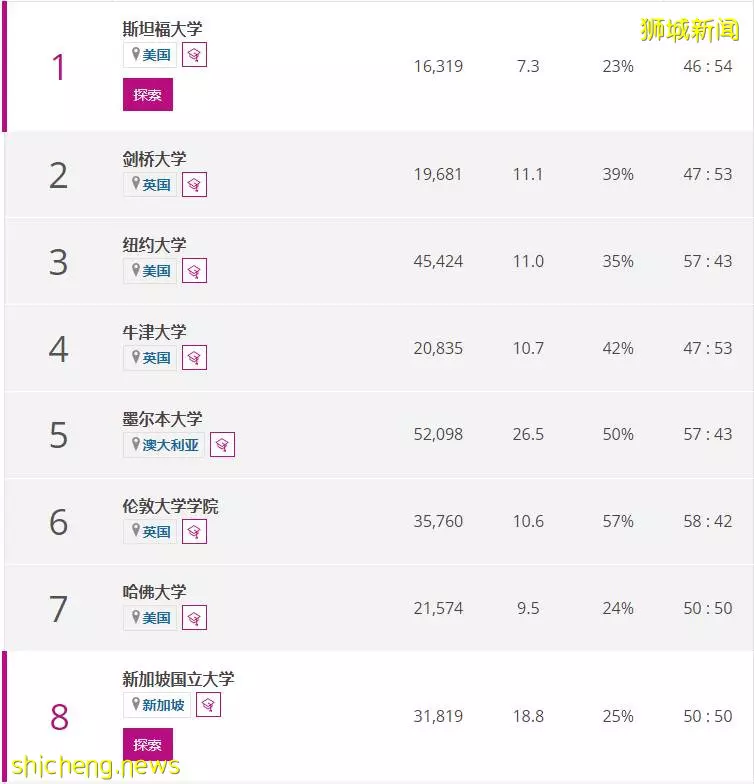
Task: Open the 墨尔本大学 university link
Action: pyautogui.click(x=162, y=418)
